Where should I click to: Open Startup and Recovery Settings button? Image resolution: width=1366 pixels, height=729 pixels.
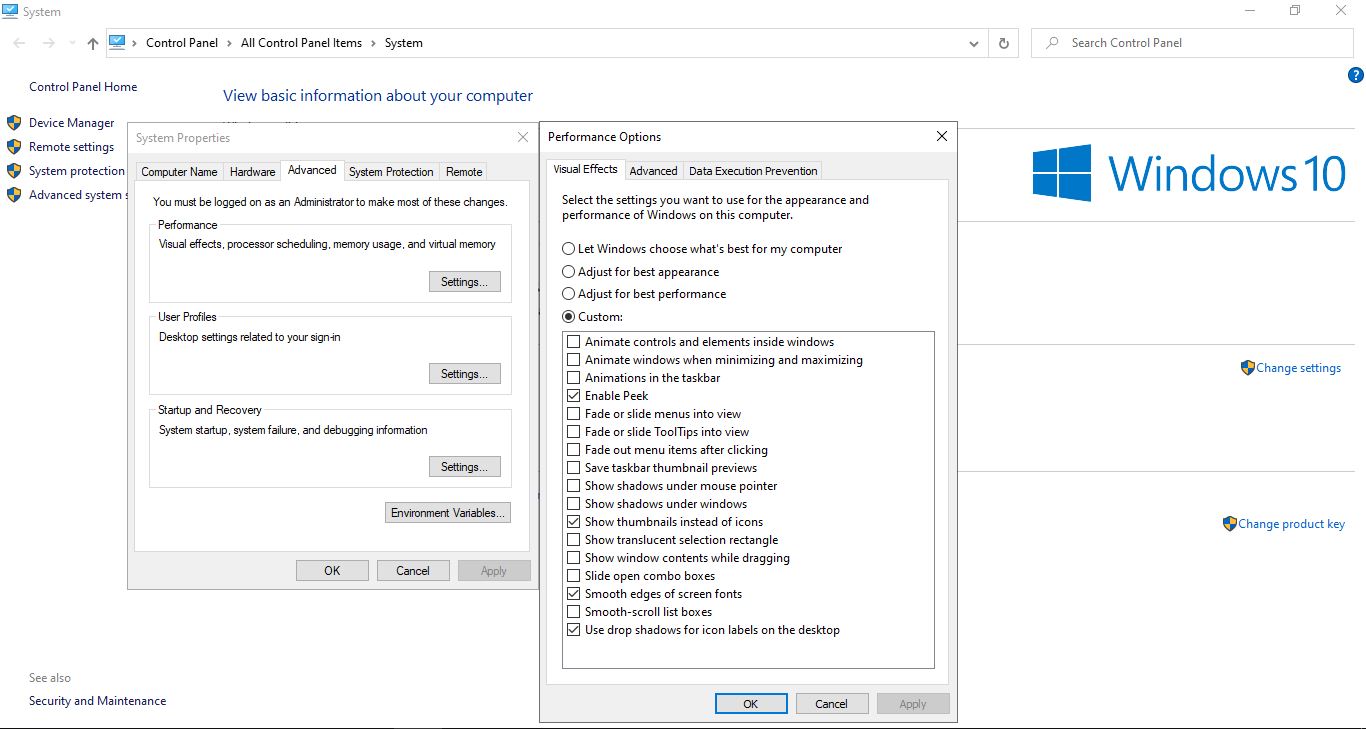pyautogui.click(x=464, y=467)
